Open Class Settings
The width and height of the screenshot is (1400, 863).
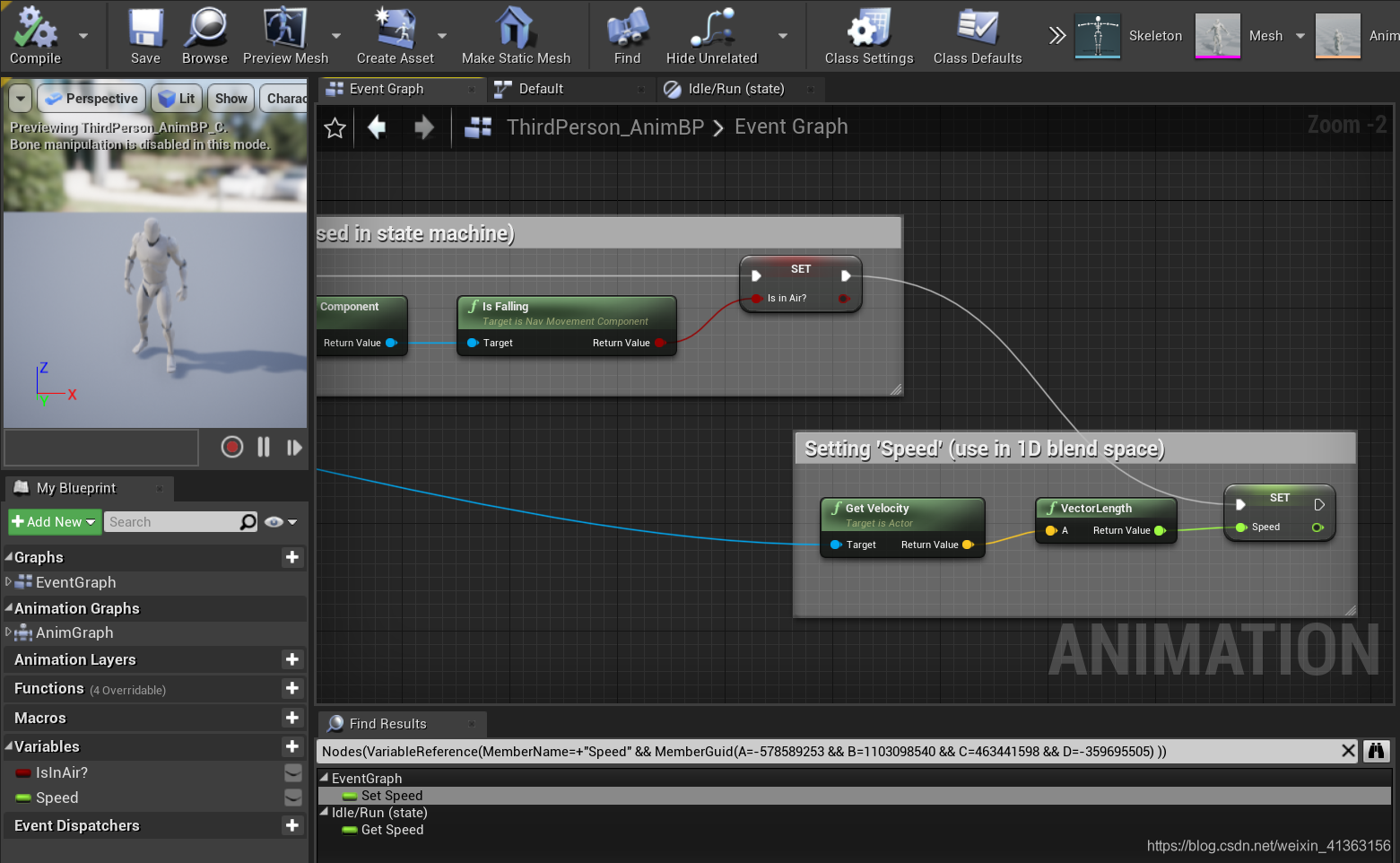[869, 36]
